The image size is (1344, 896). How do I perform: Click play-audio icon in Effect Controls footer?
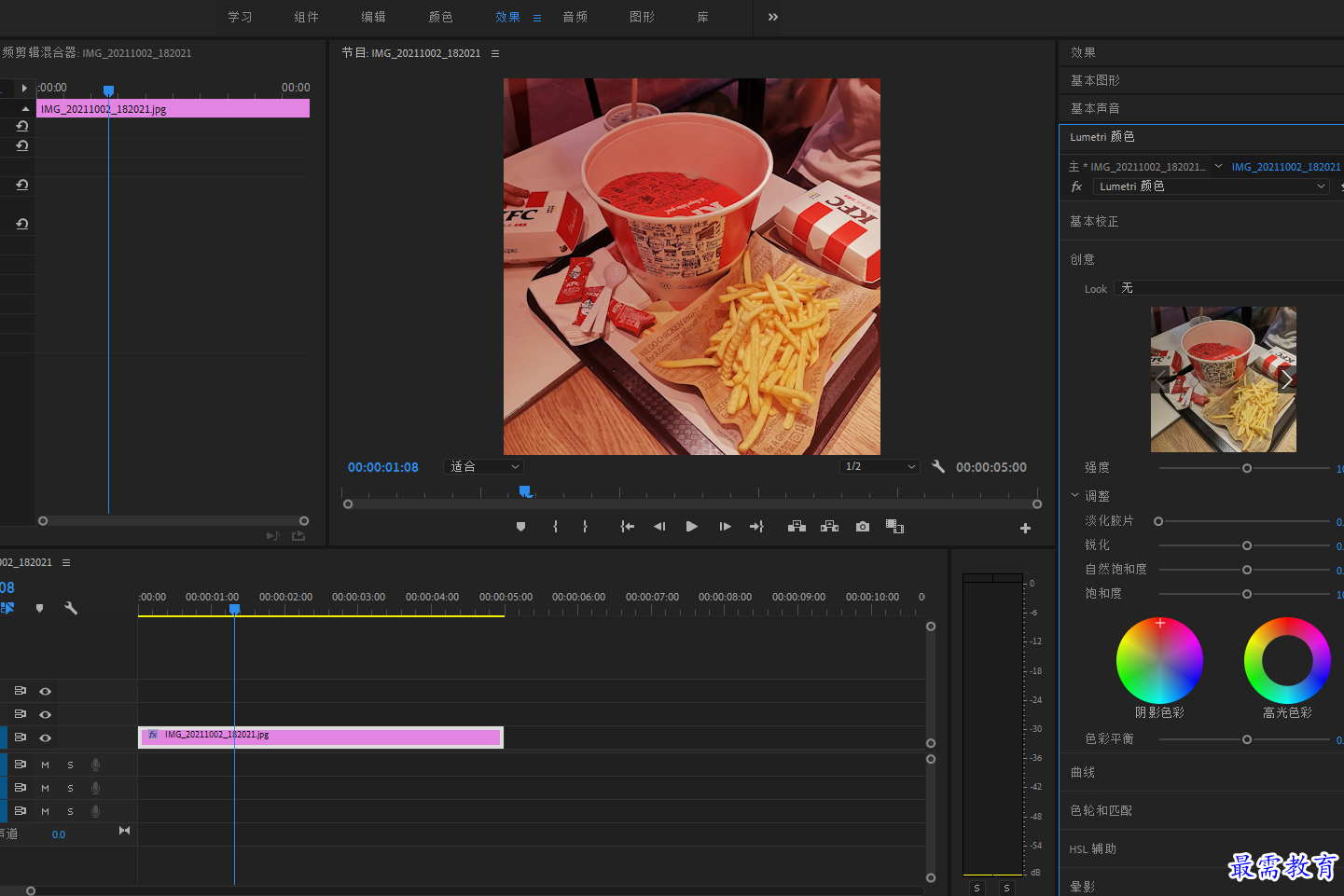(x=272, y=535)
